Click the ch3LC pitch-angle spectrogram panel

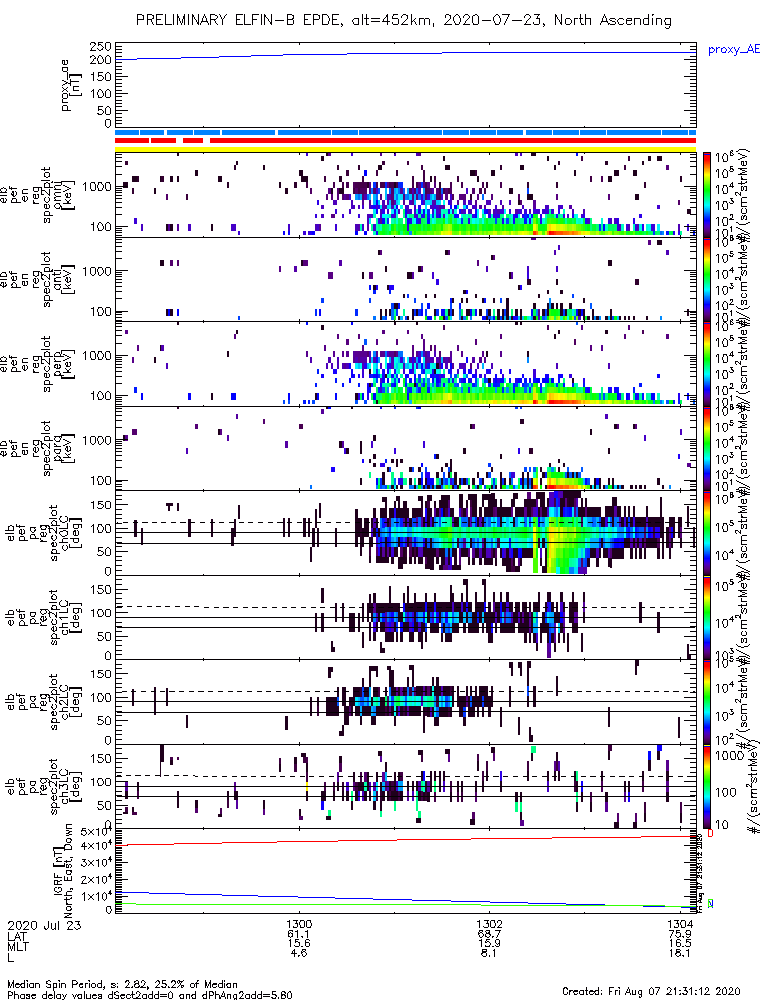pos(406,786)
